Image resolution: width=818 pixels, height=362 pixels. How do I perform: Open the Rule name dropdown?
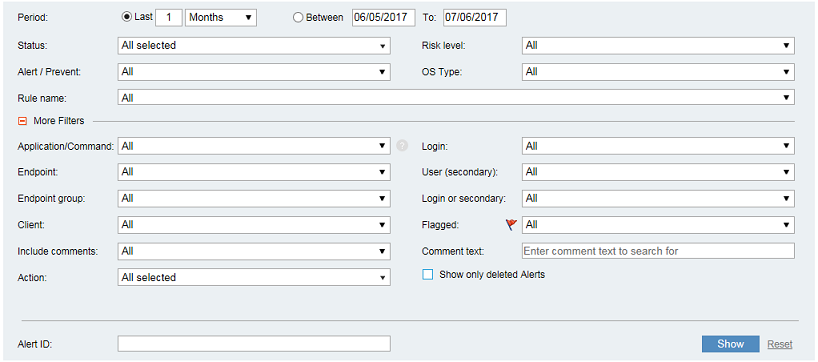tap(456, 98)
